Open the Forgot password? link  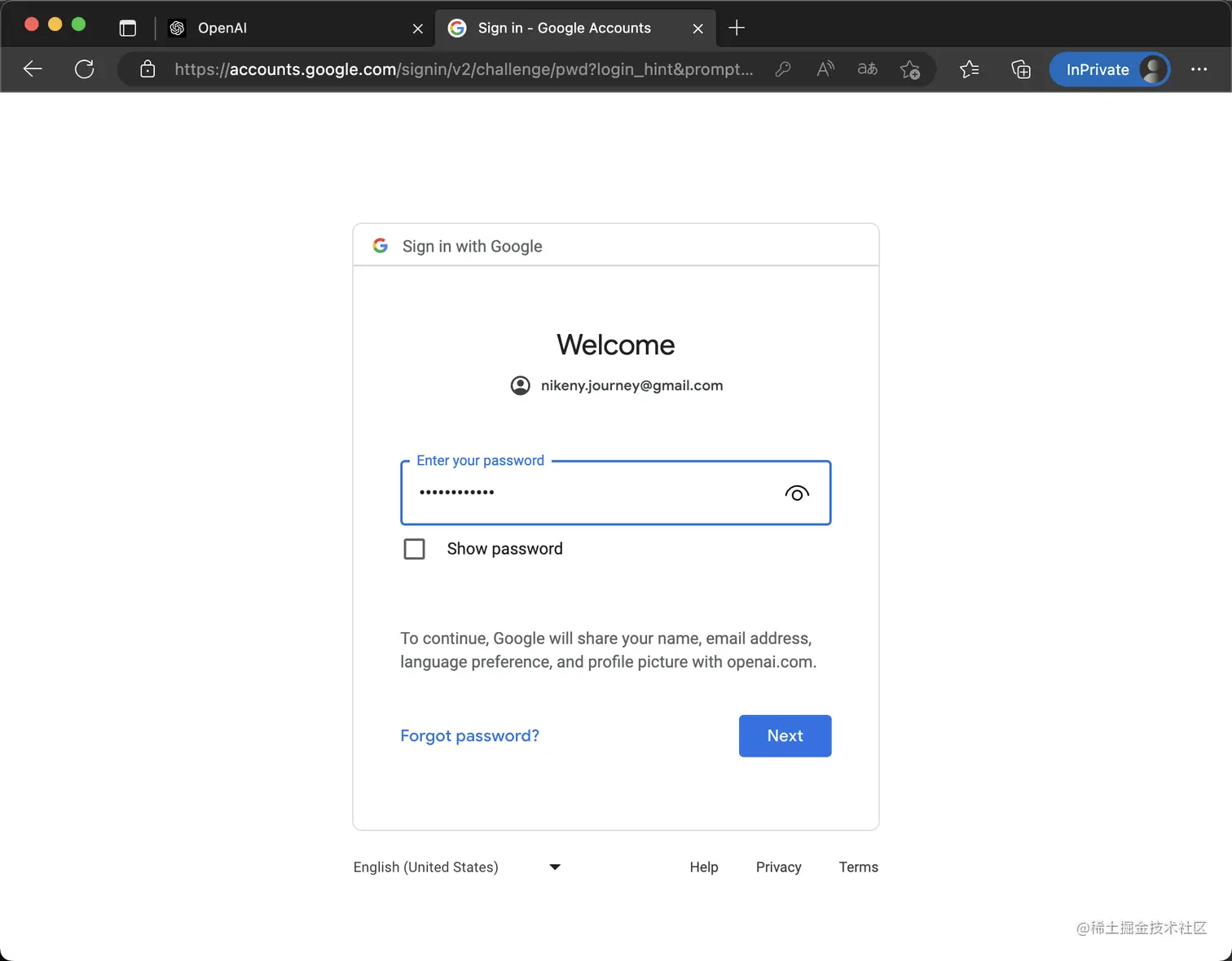pyautogui.click(x=469, y=735)
